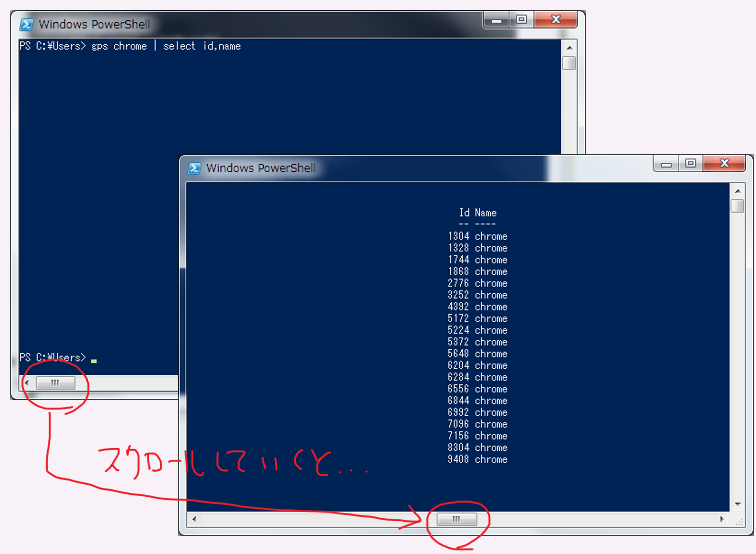Click the front window's horizontal scroll left arrow
The image size is (756, 554).
coord(194,519)
